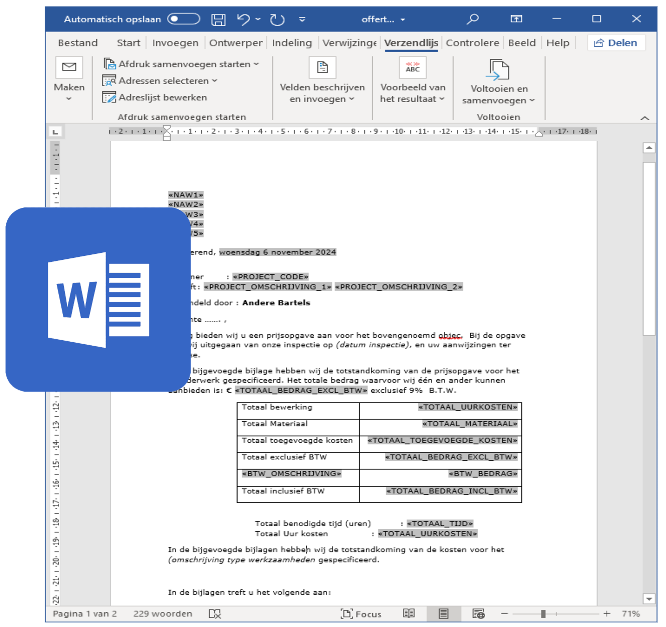Switch to Web Layout view icon
Screen dimensions: 666x627
pos(478,614)
